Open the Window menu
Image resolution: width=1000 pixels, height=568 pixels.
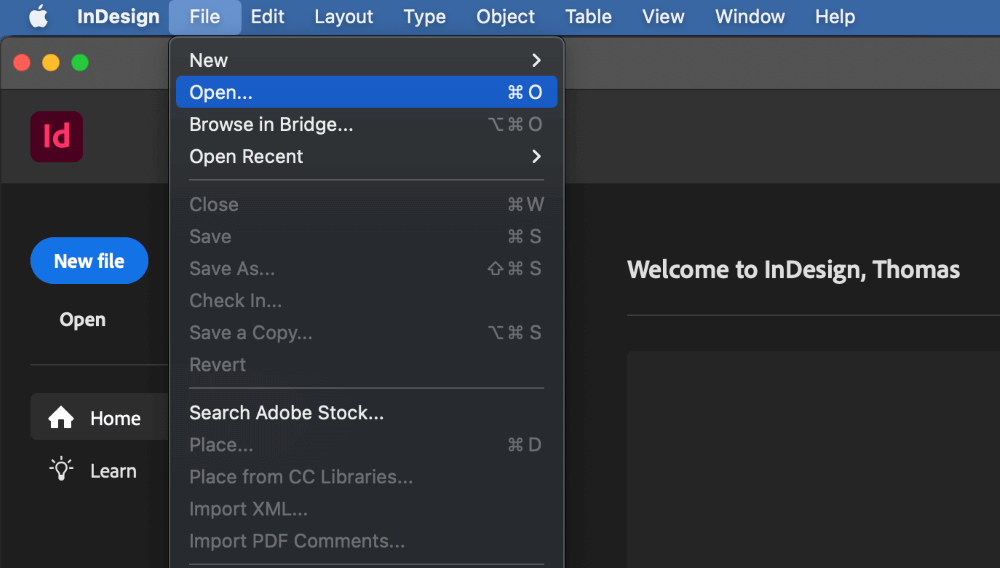pyautogui.click(x=749, y=17)
